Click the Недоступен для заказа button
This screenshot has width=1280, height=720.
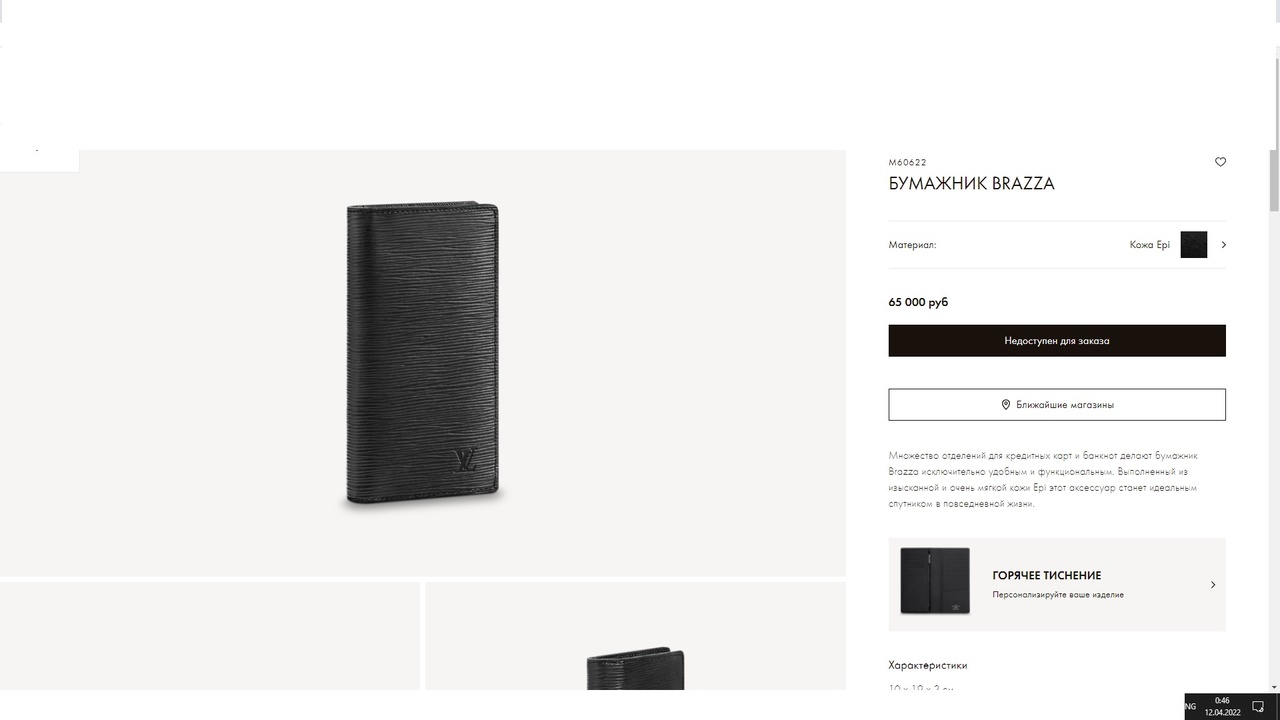tap(1057, 341)
